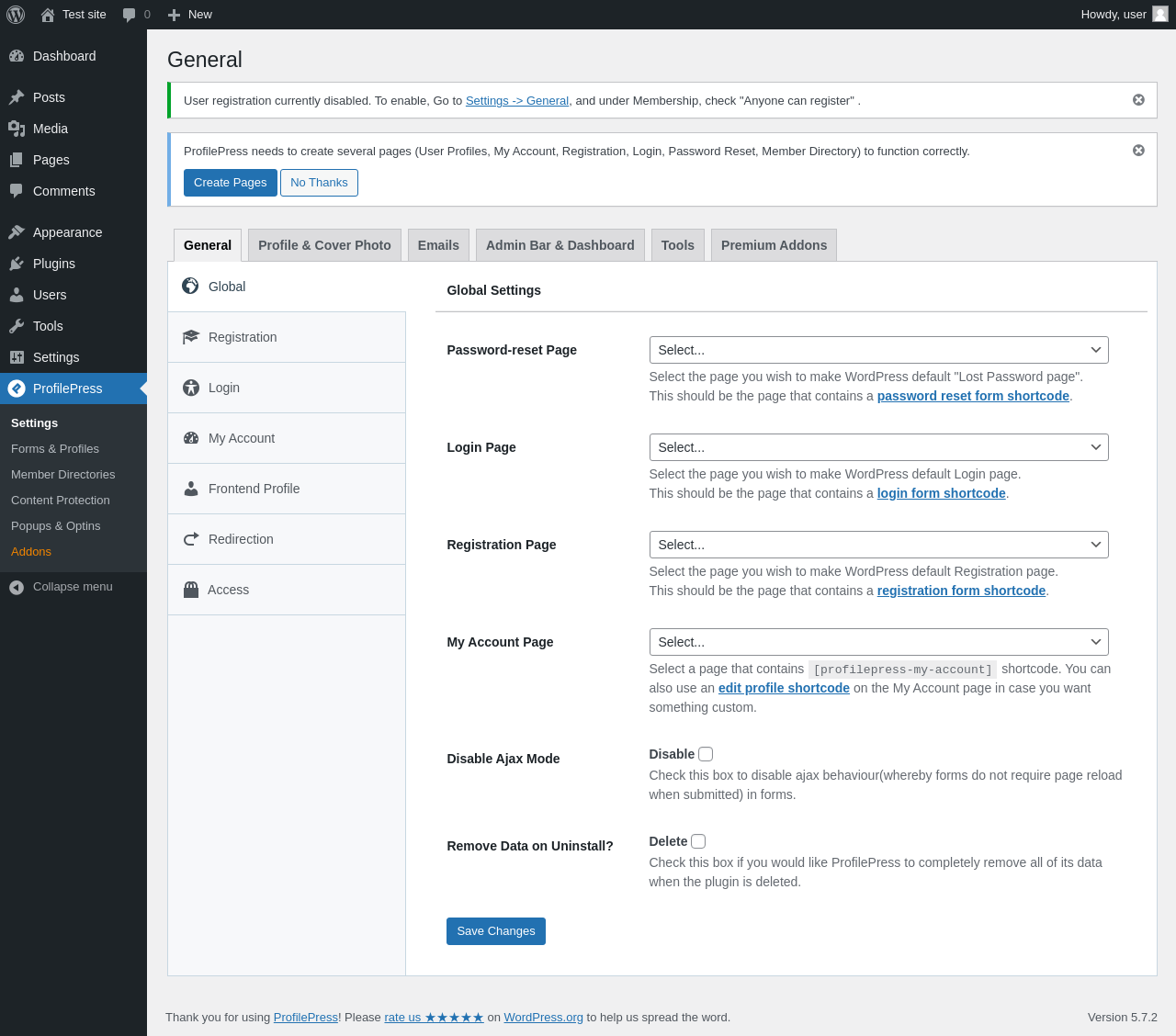The height and width of the screenshot is (1036, 1176).
Task: Open the Premium Addons tab
Action: tap(774, 245)
